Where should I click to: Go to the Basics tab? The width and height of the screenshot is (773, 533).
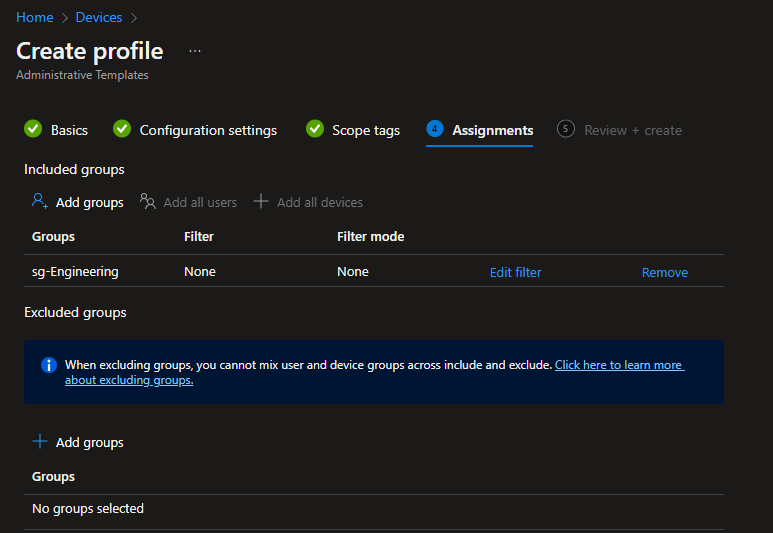(x=69, y=130)
